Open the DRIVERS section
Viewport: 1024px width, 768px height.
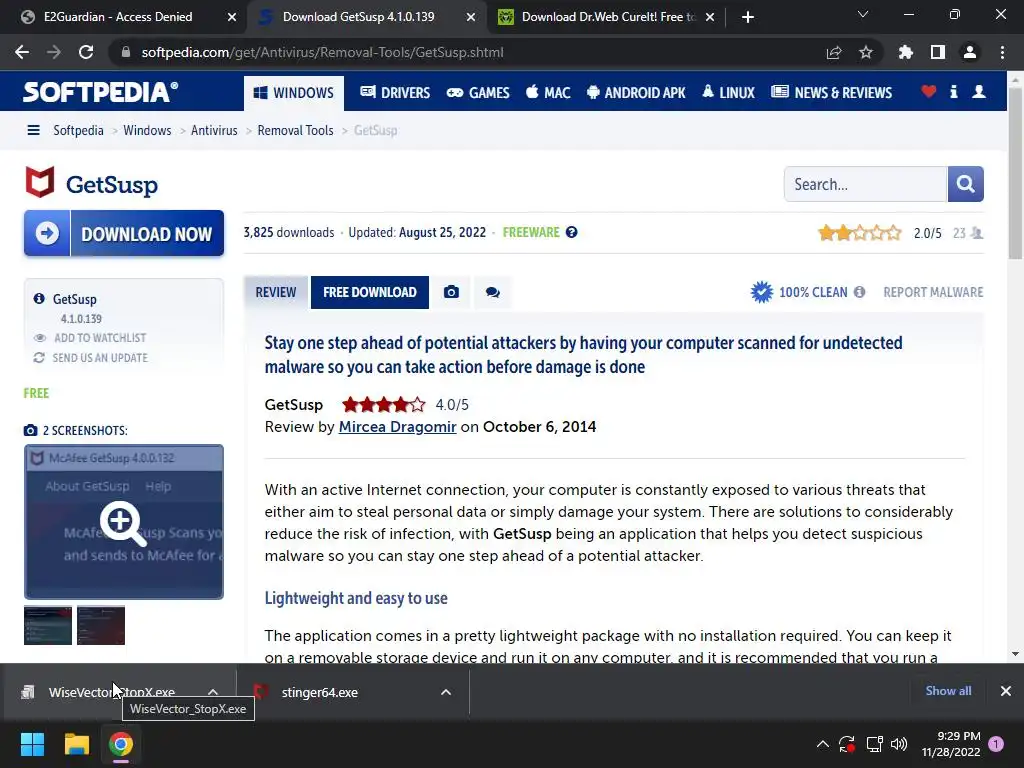[395, 93]
